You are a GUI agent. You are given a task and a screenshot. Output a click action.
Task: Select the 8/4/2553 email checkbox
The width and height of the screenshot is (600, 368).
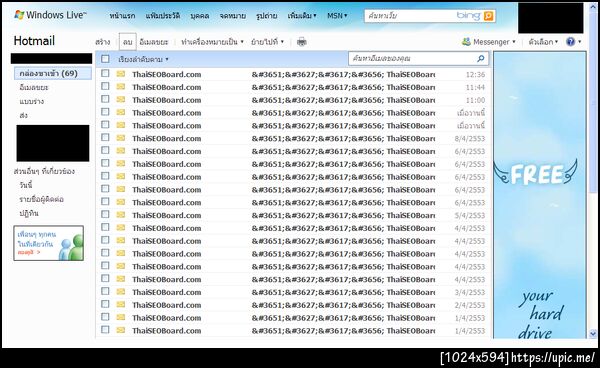pos(105,138)
